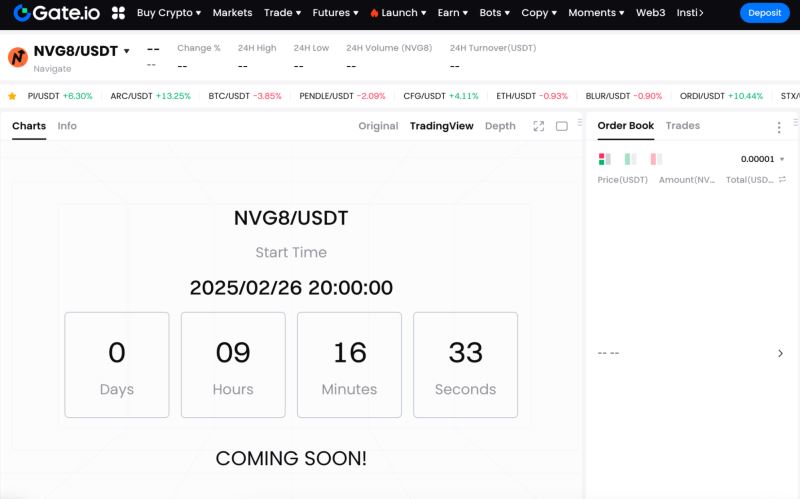Click the order book right chevron arrow
Screen dimensions: 800x499
coord(780,353)
